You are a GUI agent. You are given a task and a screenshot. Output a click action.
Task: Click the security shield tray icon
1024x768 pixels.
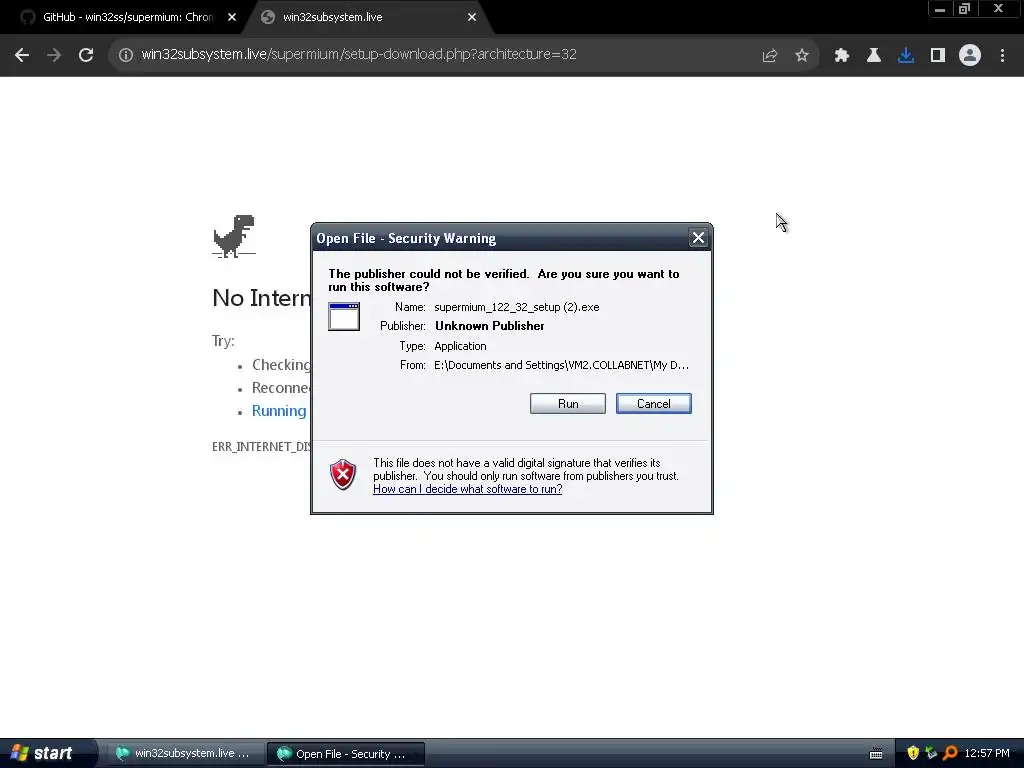913,753
